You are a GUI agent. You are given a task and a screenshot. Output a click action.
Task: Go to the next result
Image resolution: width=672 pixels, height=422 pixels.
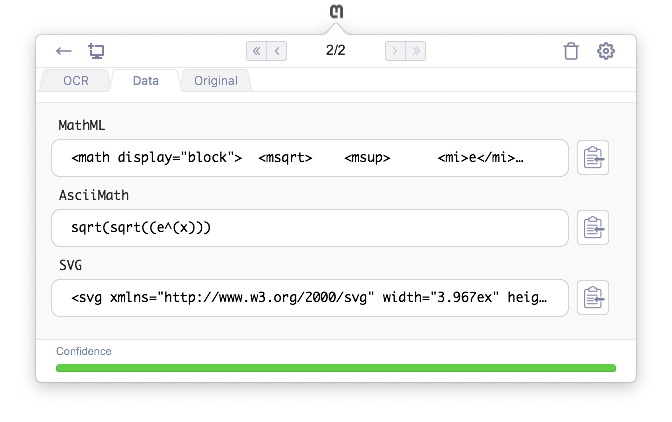pyautogui.click(x=395, y=50)
